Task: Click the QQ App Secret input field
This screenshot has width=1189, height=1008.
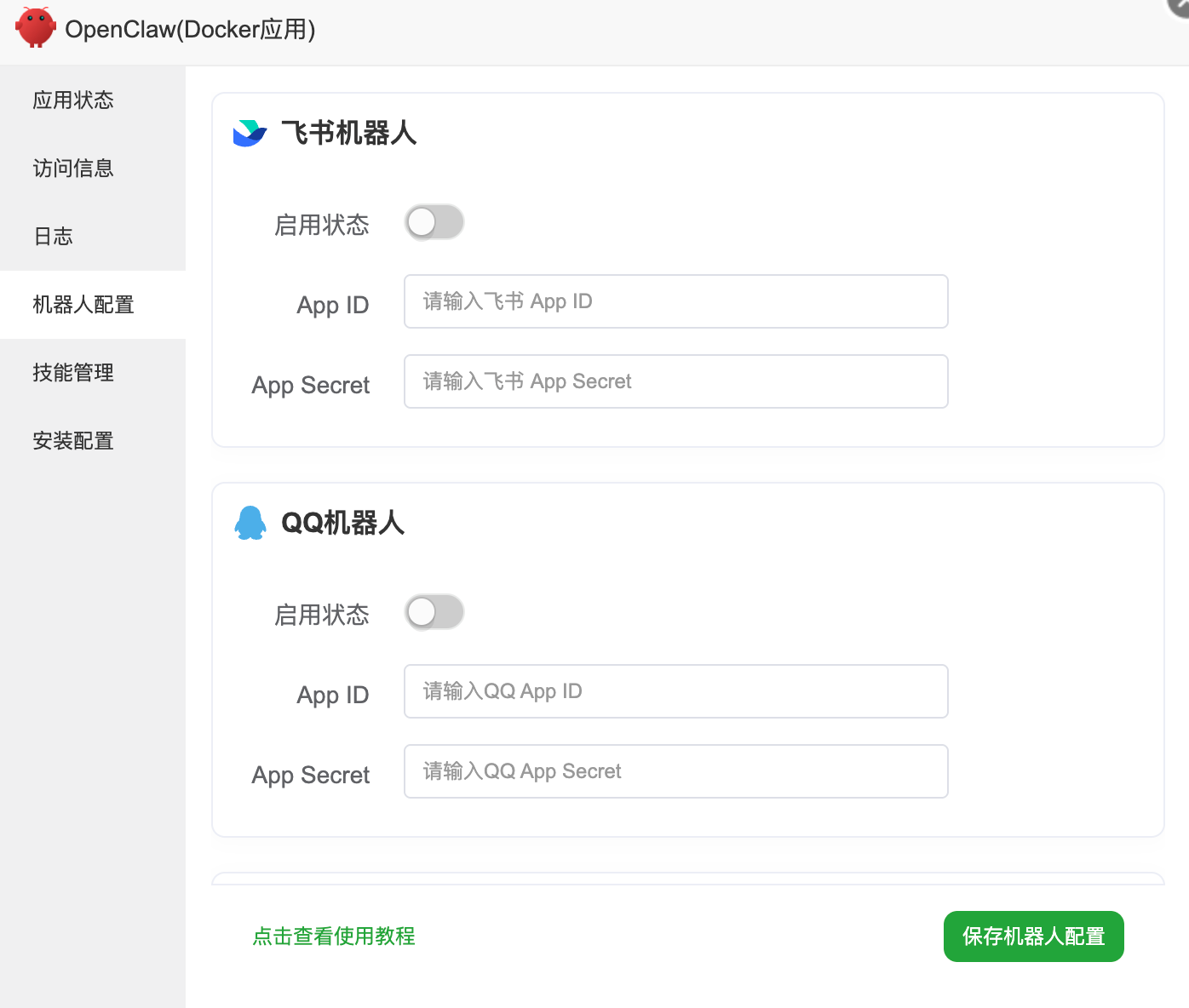Action: (x=675, y=771)
